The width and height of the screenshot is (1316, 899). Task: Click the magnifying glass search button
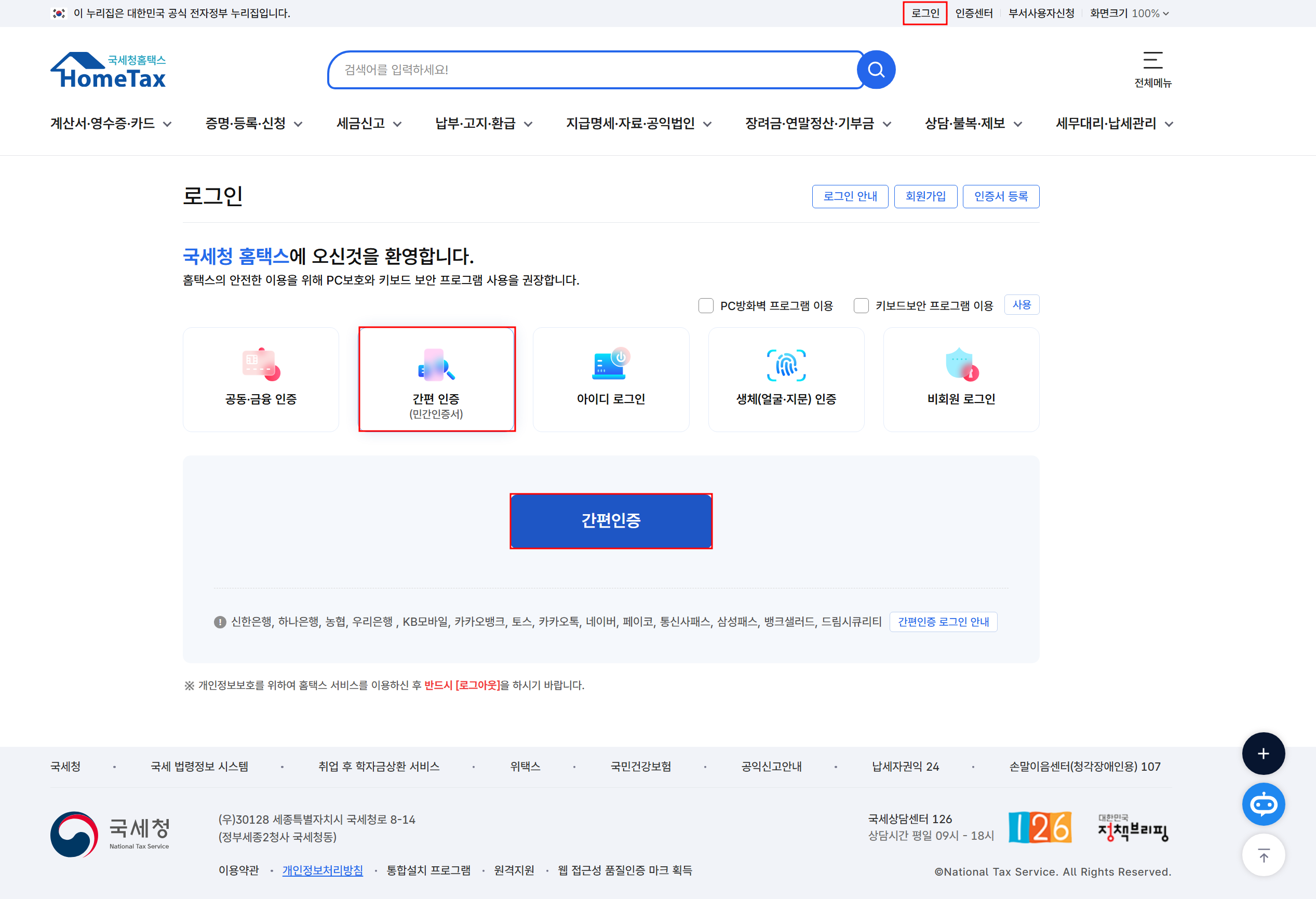coord(876,70)
